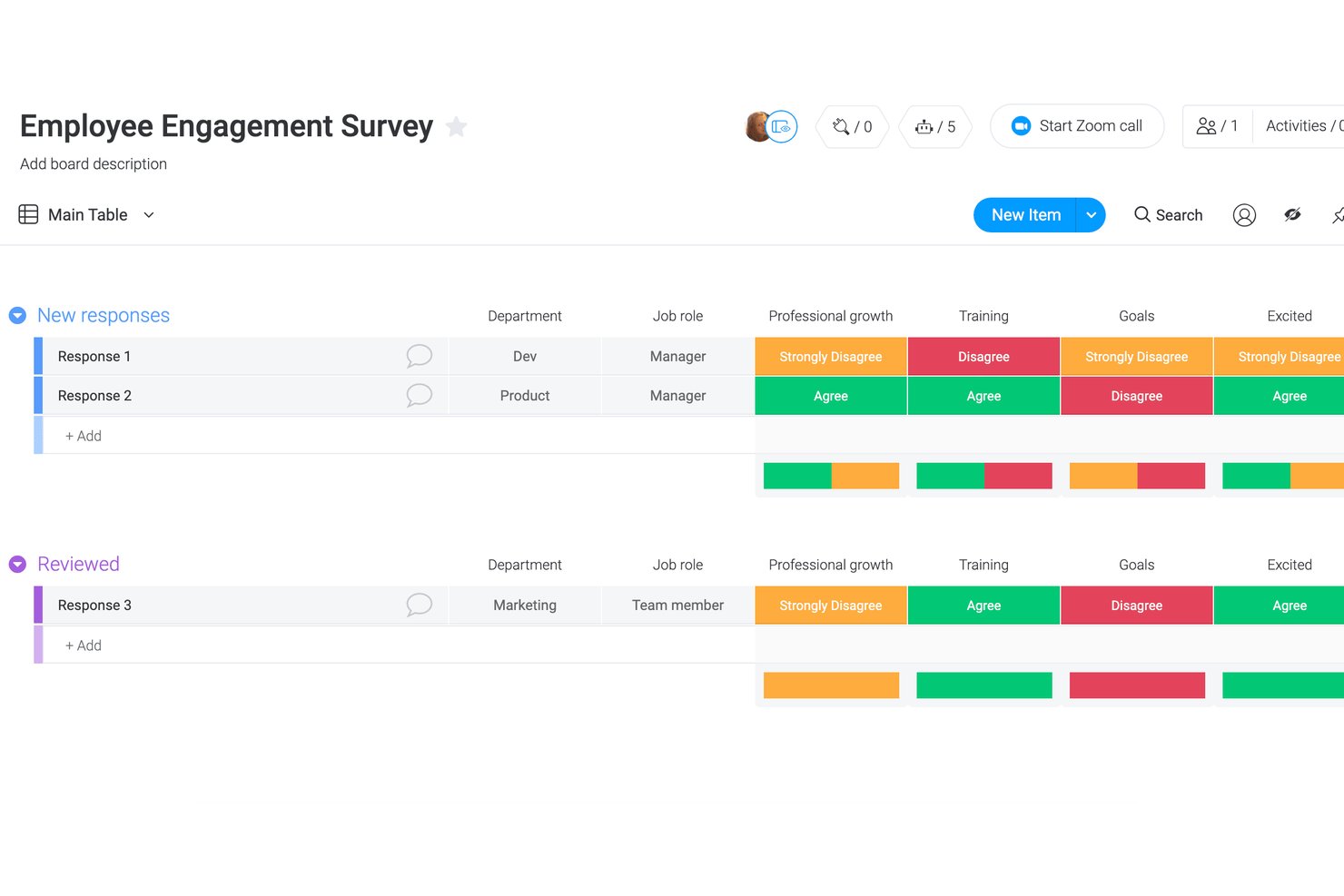Click the Employee Engagement Survey title

click(226, 126)
